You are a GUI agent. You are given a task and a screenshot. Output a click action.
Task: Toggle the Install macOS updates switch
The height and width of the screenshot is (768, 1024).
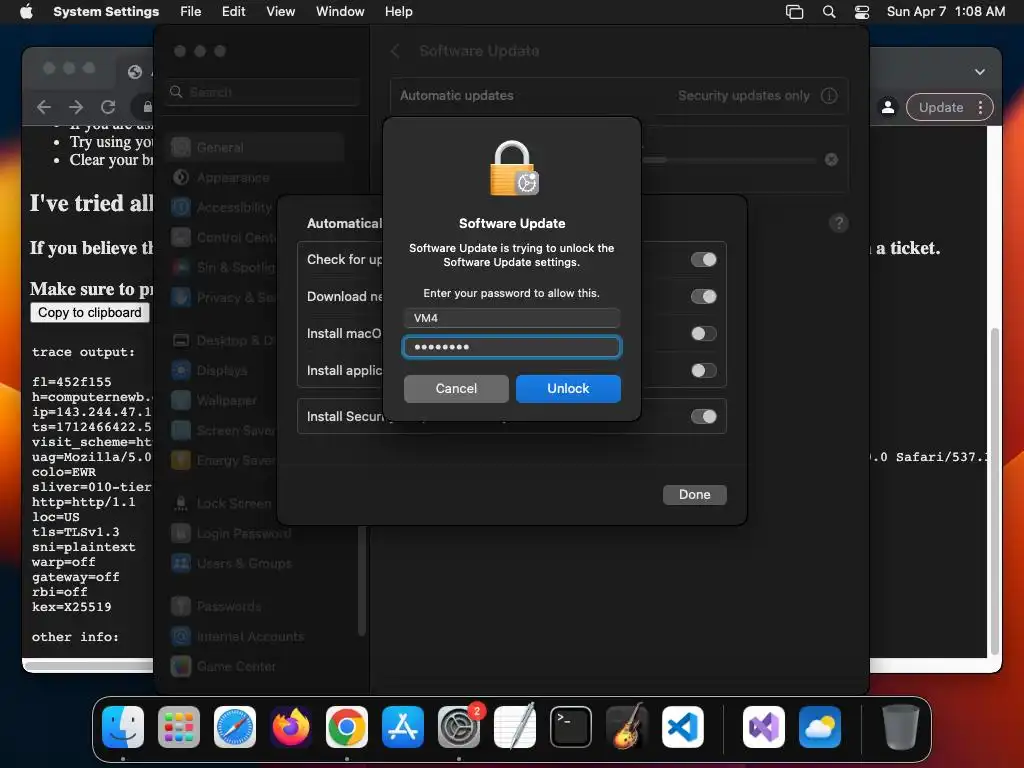click(x=703, y=334)
